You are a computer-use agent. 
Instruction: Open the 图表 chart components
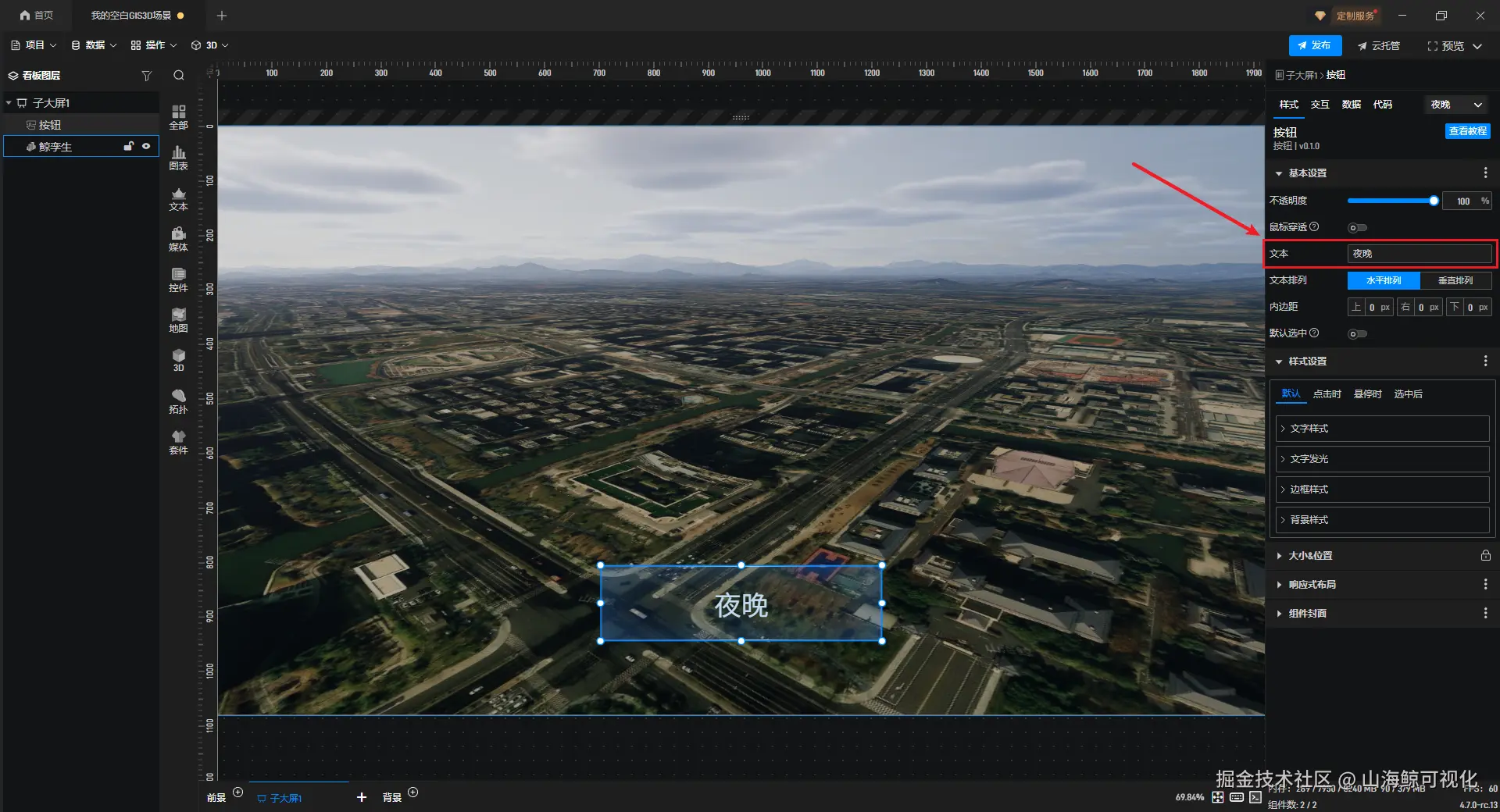179,158
